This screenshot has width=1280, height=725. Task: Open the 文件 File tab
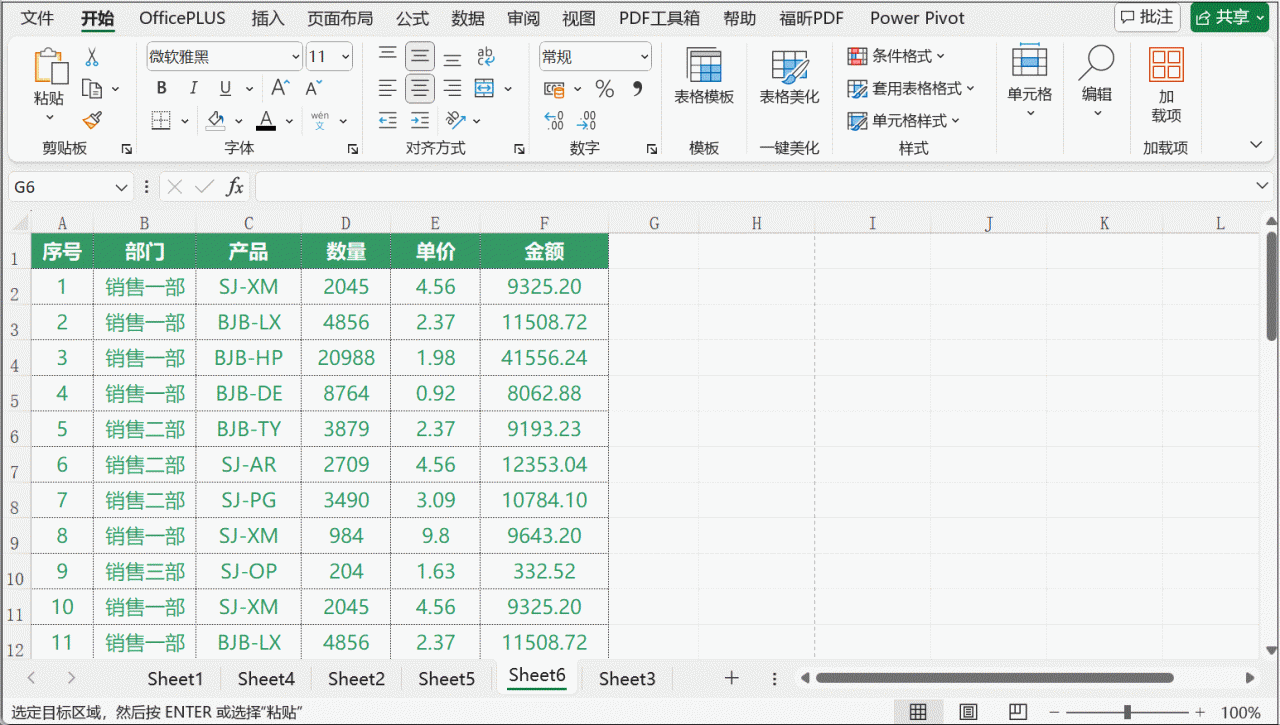(x=38, y=18)
